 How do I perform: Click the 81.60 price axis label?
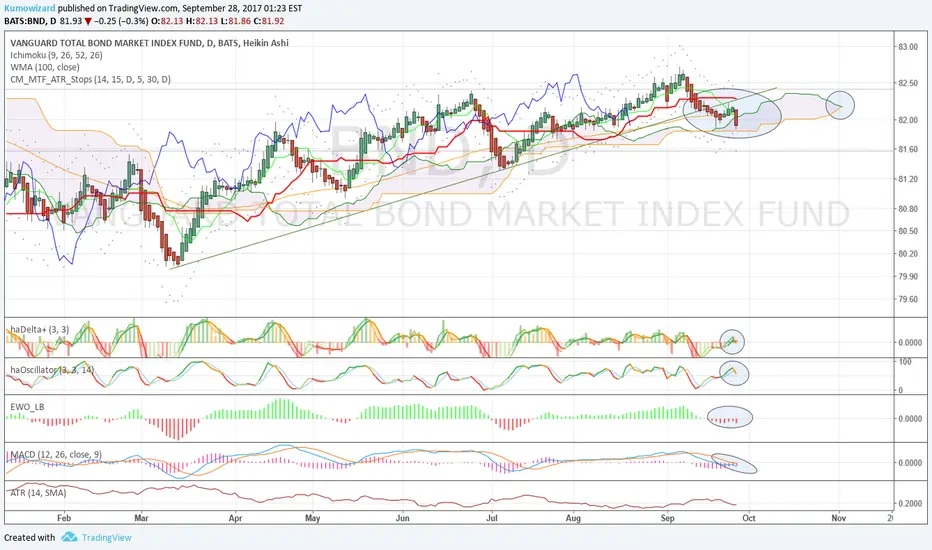(908, 150)
